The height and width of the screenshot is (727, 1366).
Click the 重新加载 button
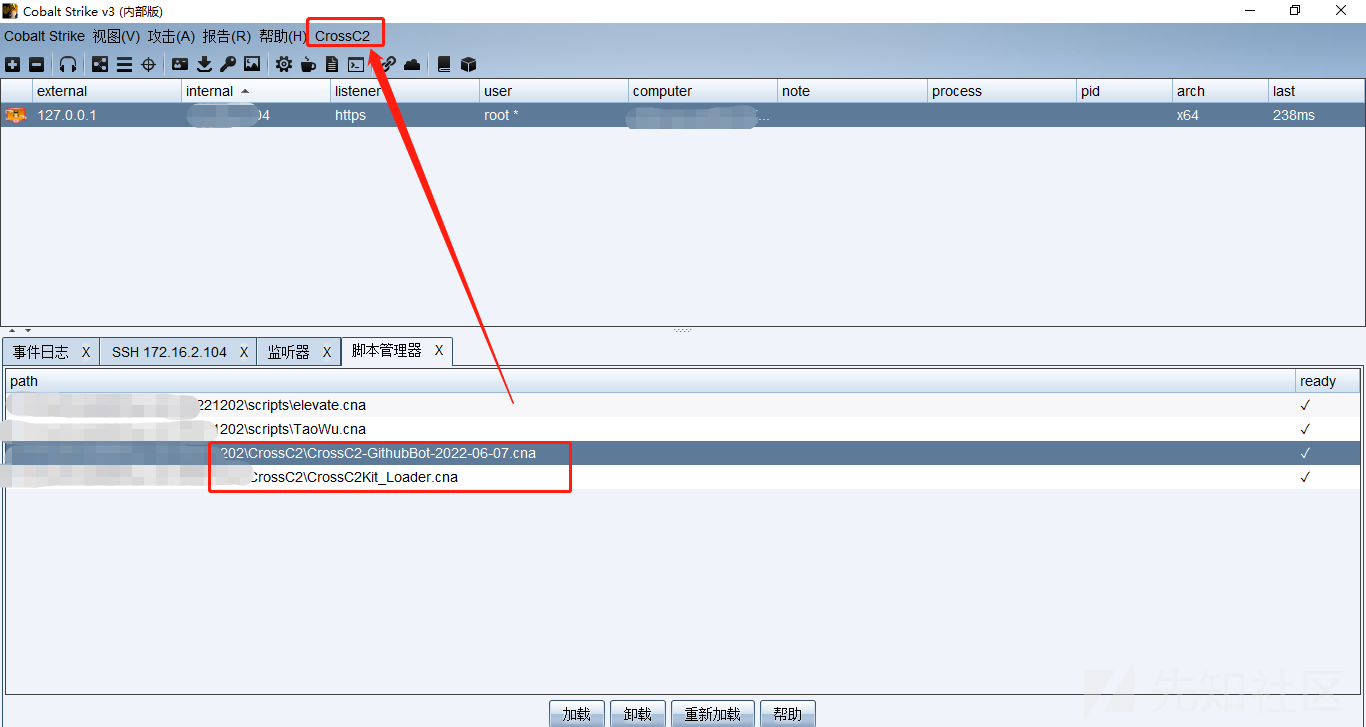click(712, 714)
